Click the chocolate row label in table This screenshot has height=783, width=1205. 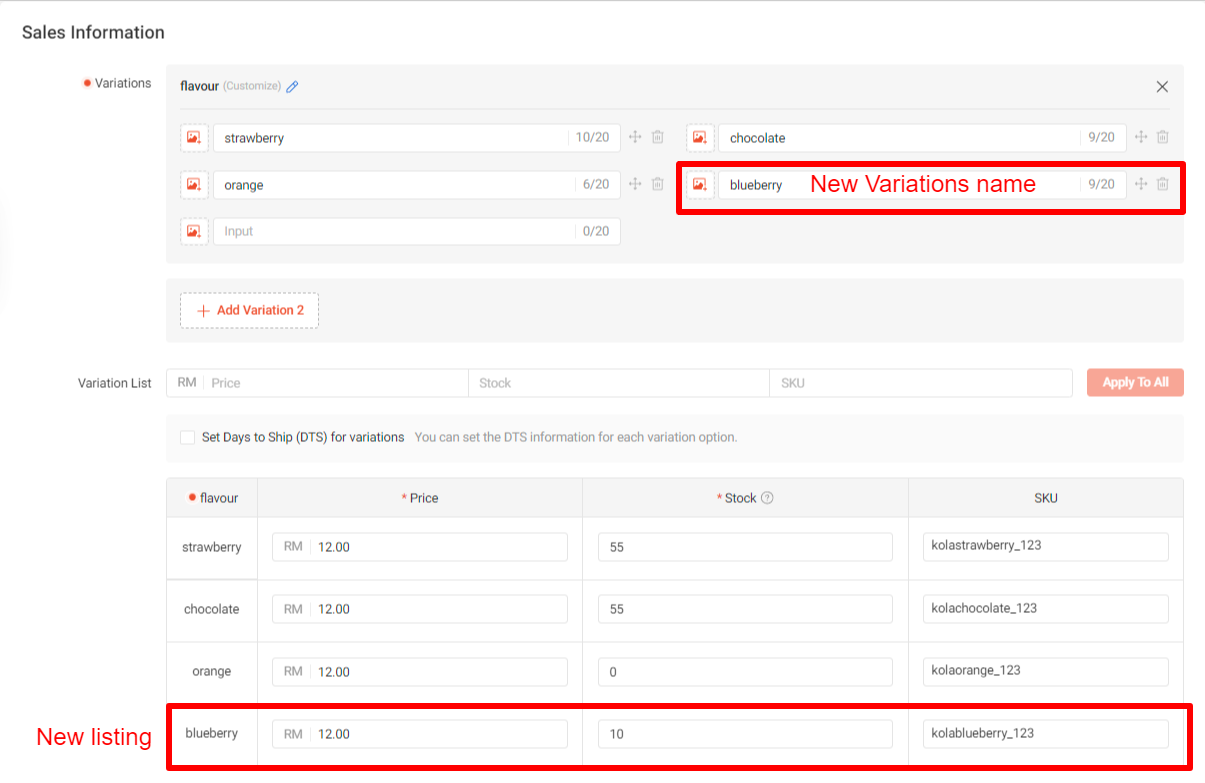(212, 609)
